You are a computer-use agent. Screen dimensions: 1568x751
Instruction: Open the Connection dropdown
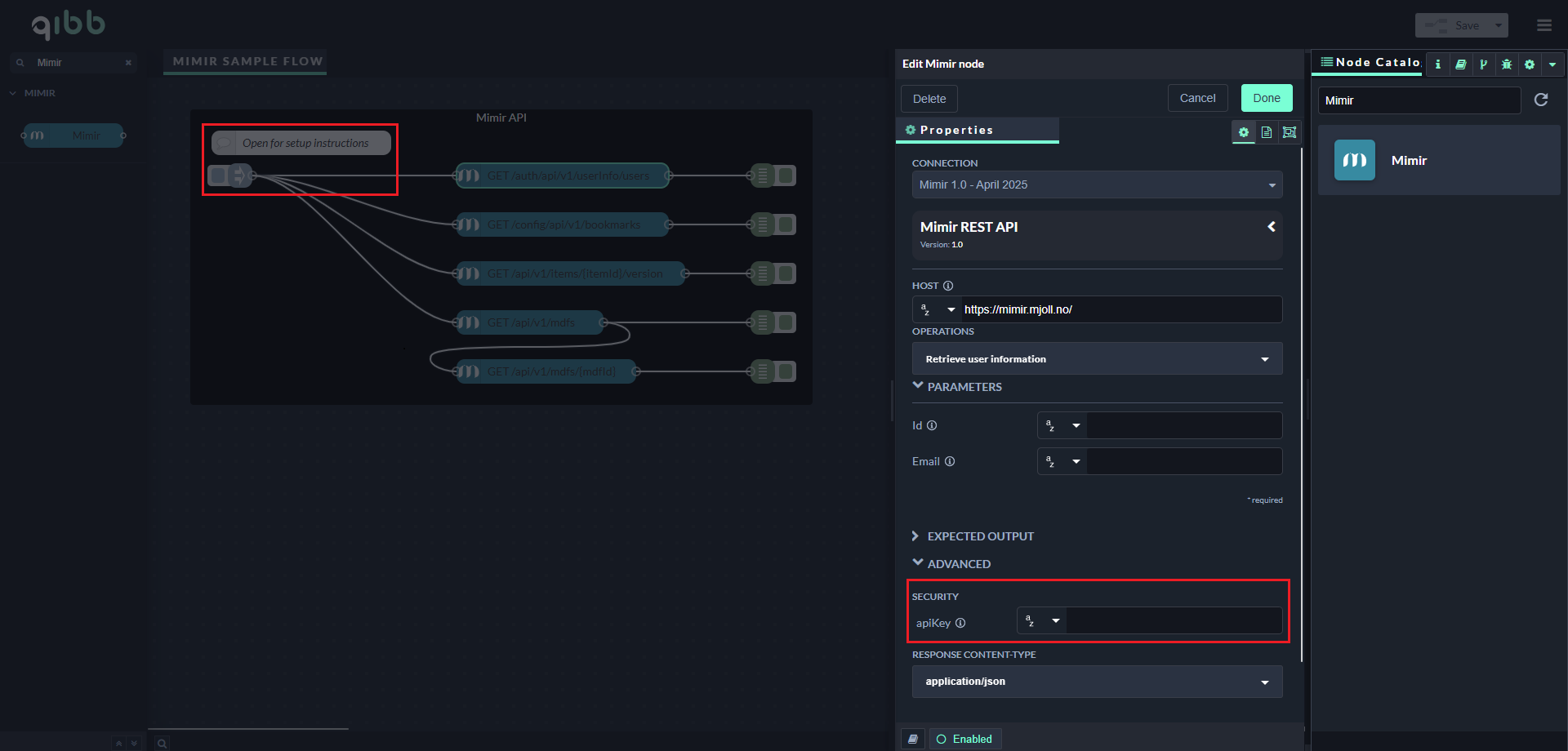pyautogui.click(x=1097, y=184)
